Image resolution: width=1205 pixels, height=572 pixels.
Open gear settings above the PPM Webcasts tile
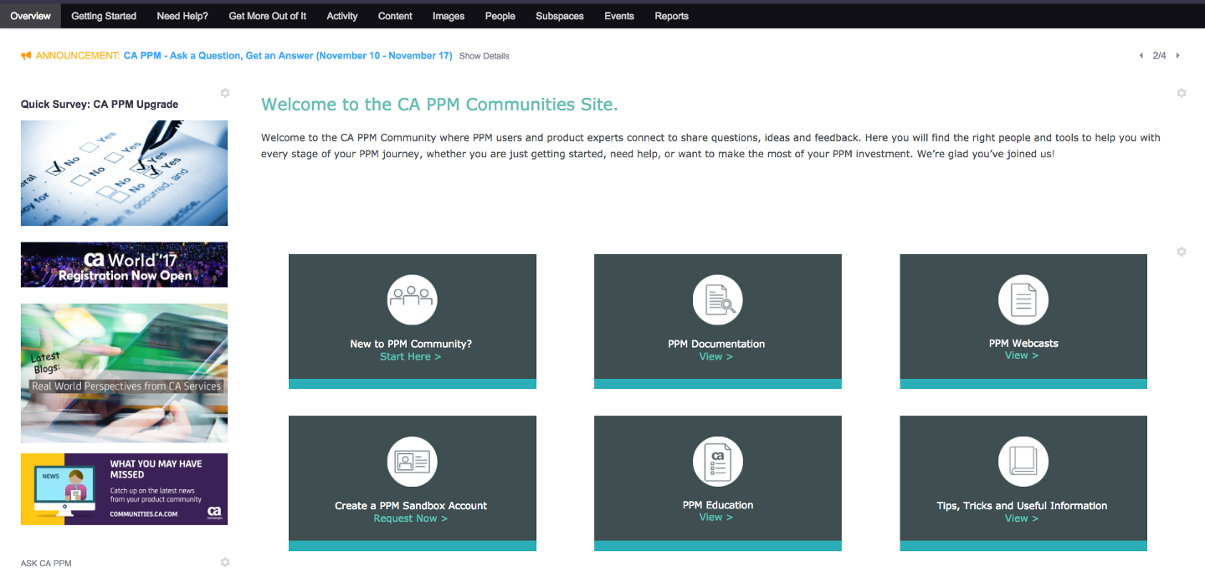coord(1181,252)
